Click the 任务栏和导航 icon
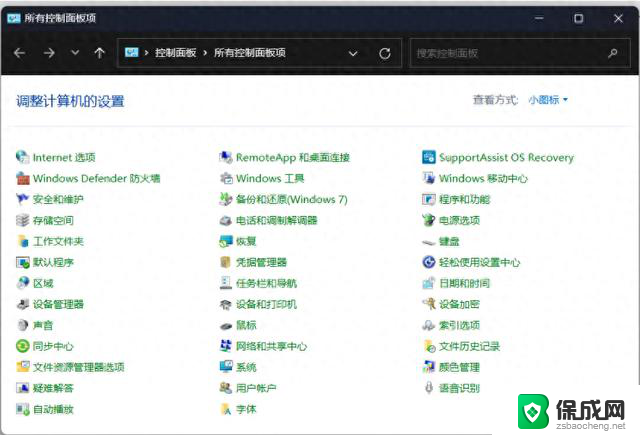Viewport: 640px width, 435px height. (x=226, y=283)
